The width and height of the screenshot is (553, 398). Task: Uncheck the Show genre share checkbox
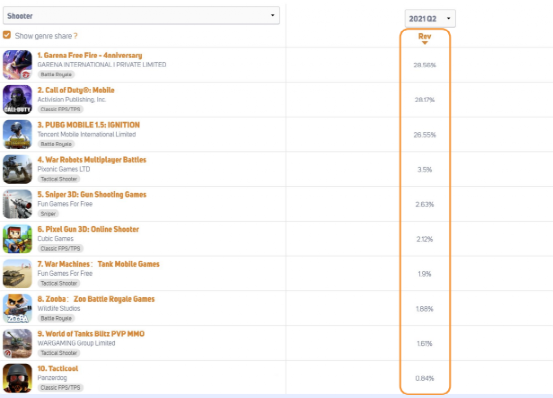7,35
